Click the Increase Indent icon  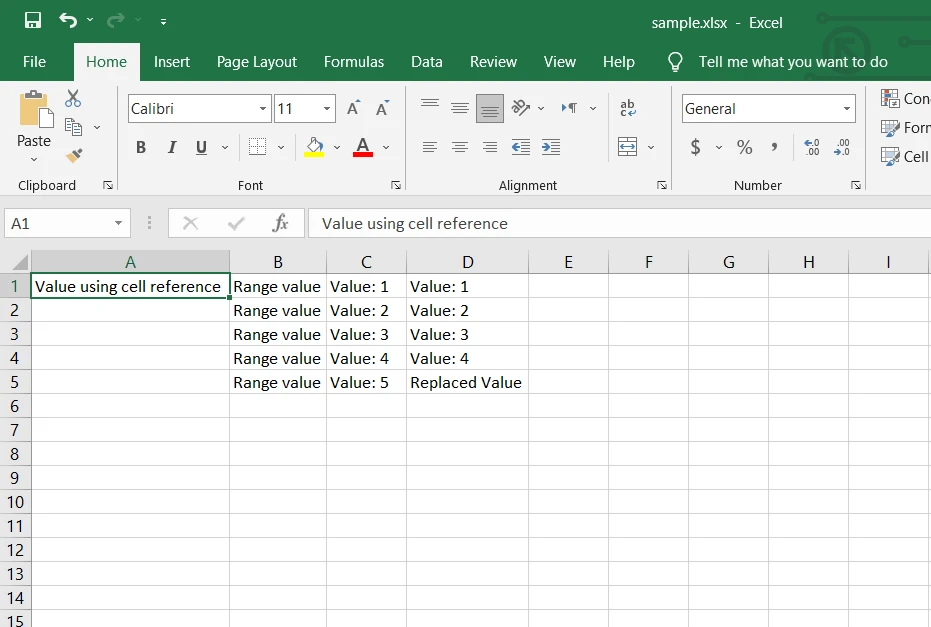coord(550,147)
